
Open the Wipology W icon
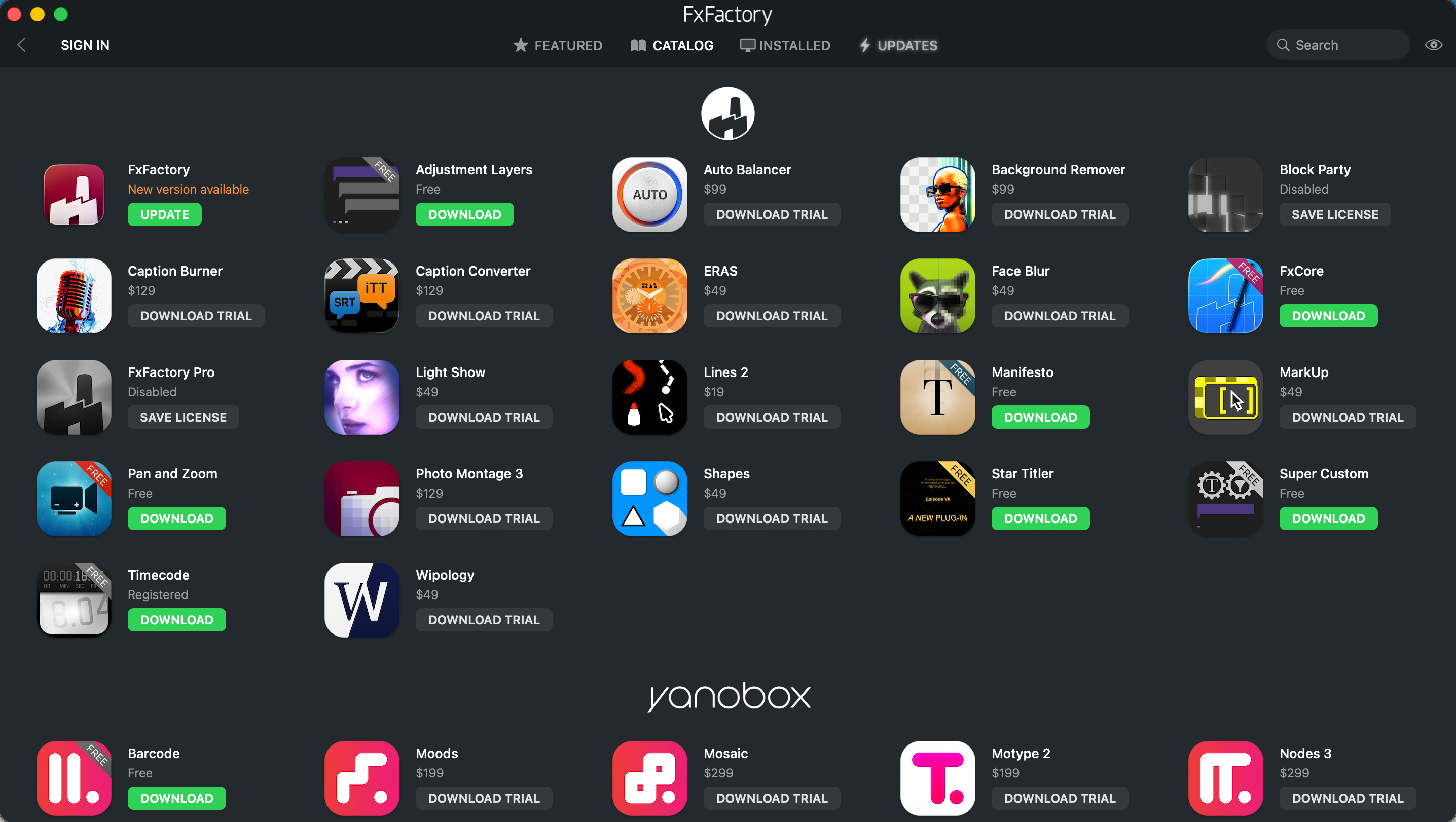362,600
